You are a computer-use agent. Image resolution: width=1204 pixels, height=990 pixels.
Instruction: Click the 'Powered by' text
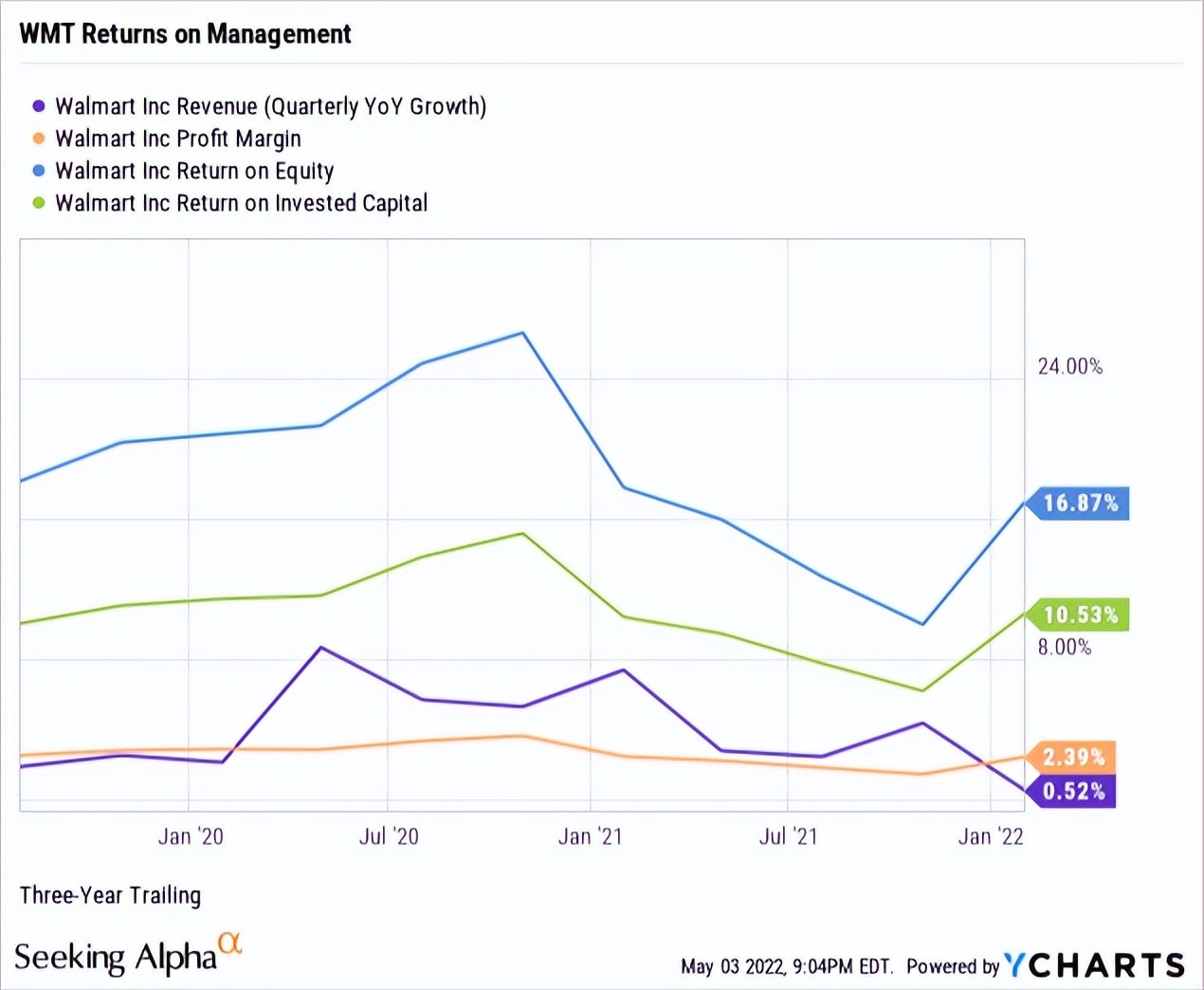(x=953, y=966)
